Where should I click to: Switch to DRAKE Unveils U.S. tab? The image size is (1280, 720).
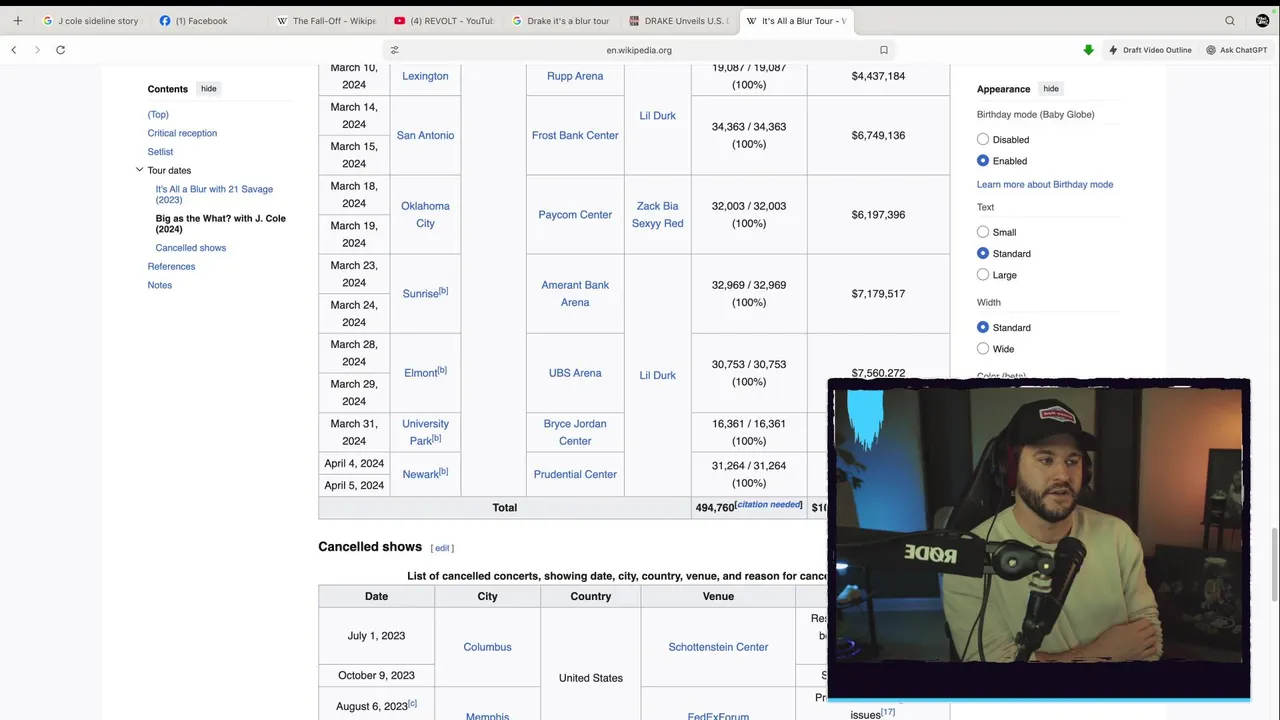tap(678, 20)
